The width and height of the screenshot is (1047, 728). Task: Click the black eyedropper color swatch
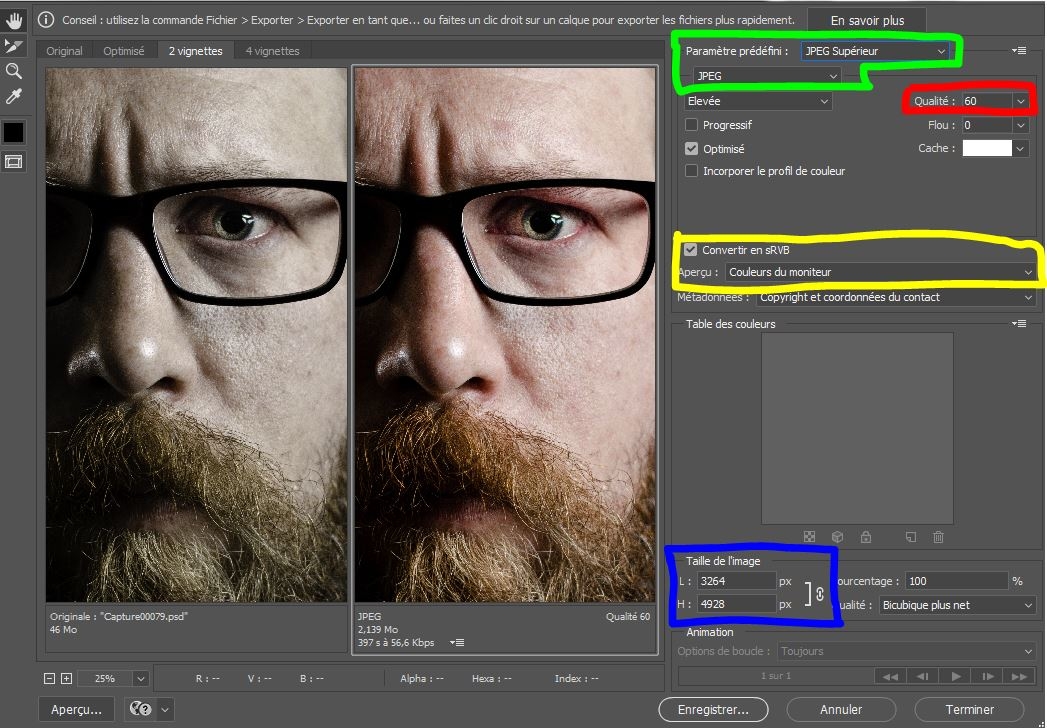(x=14, y=132)
